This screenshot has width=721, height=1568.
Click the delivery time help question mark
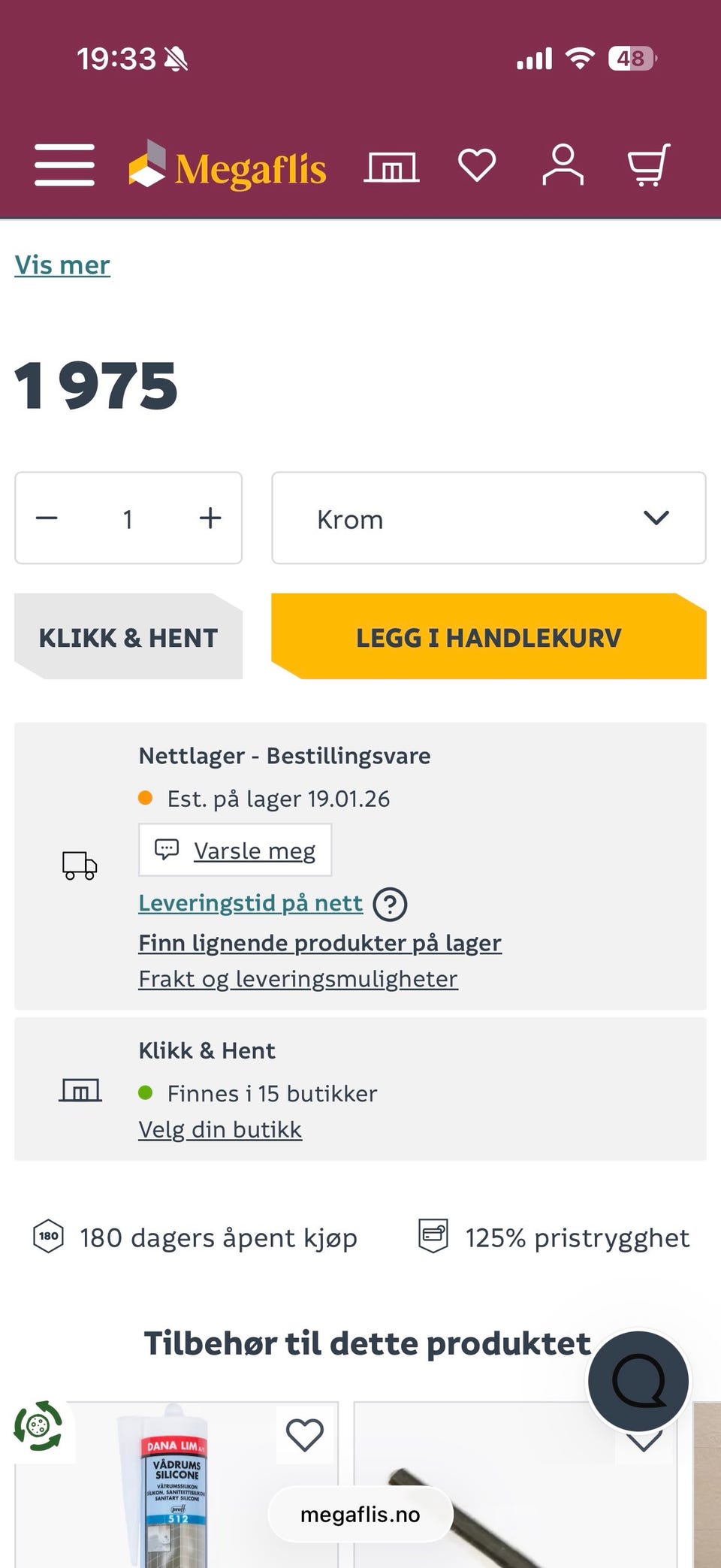click(x=391, y=904)
